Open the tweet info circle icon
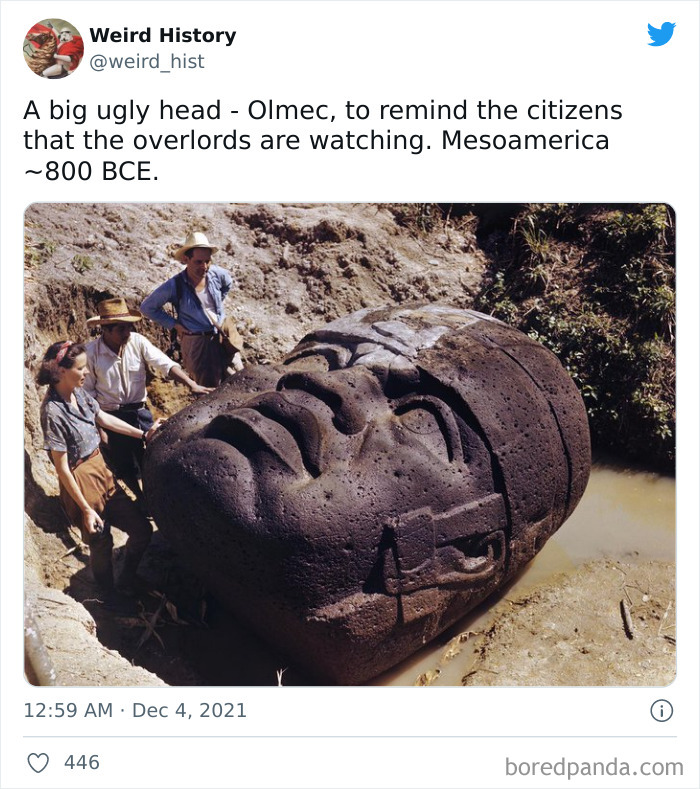Image resolution: width=700 pixels, height=789 pixels. [661, 711]
